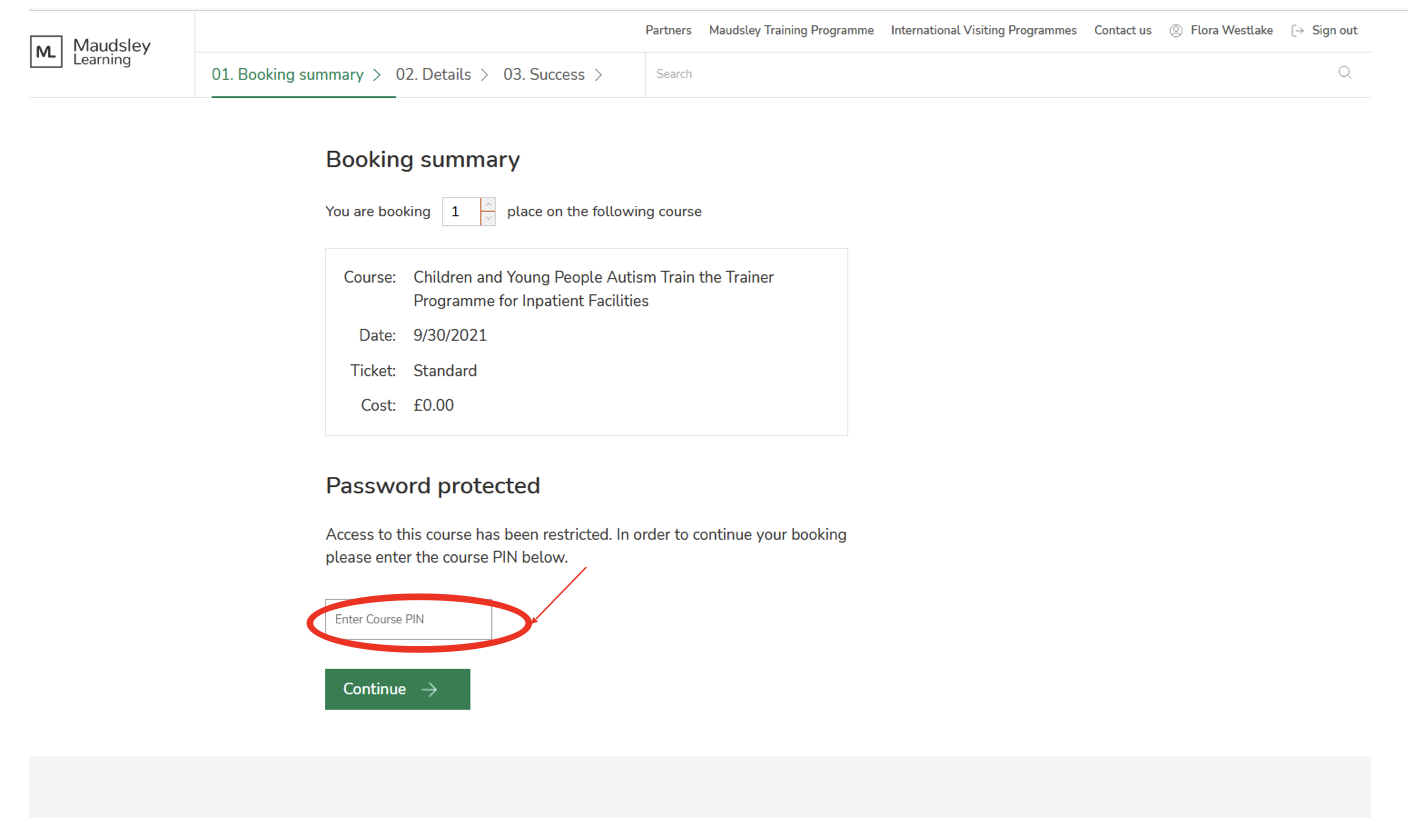Open Maudsley Training Programme page

coord(791,31)
